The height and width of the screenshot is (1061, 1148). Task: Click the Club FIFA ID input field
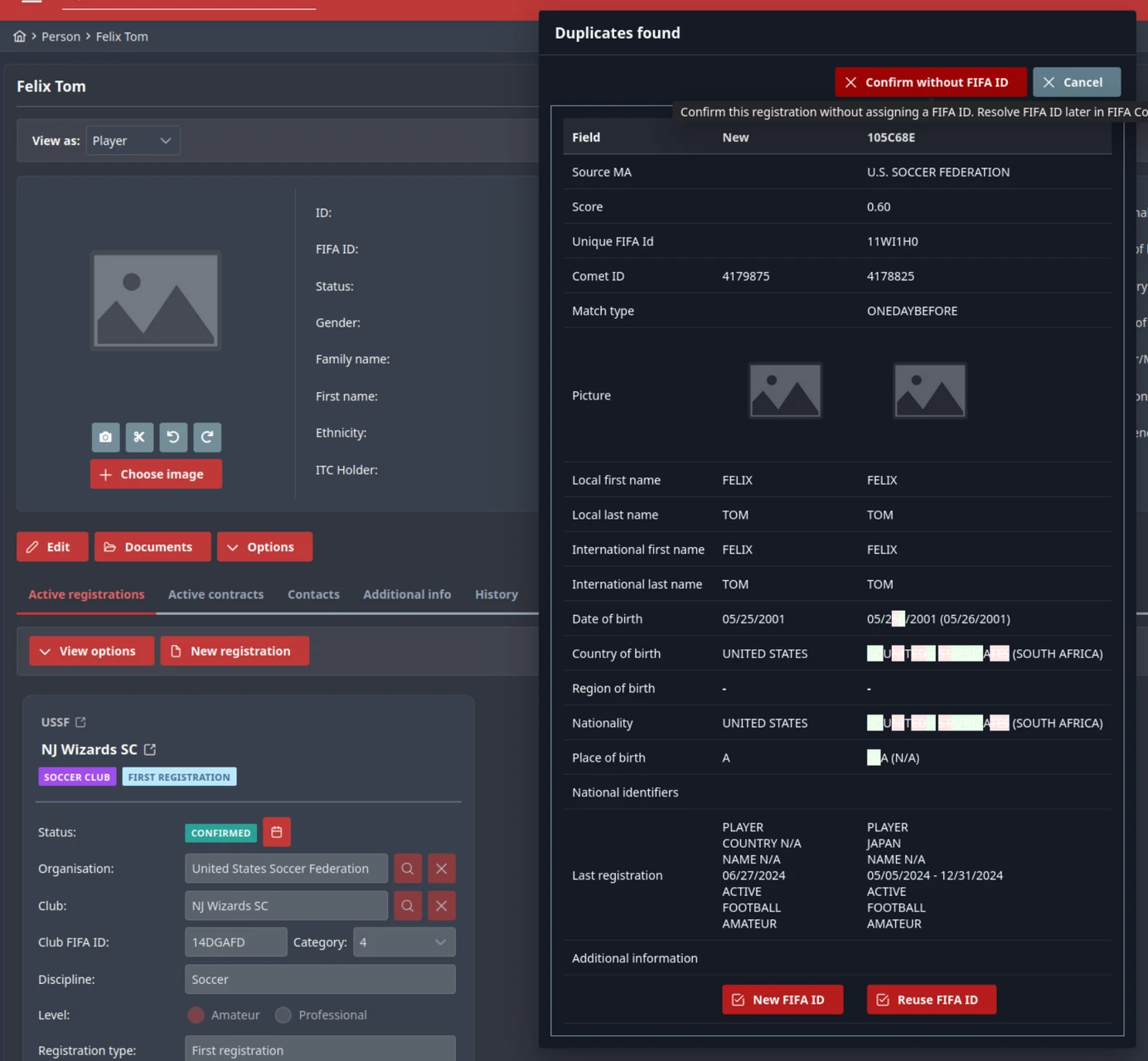tap(235, 942)
